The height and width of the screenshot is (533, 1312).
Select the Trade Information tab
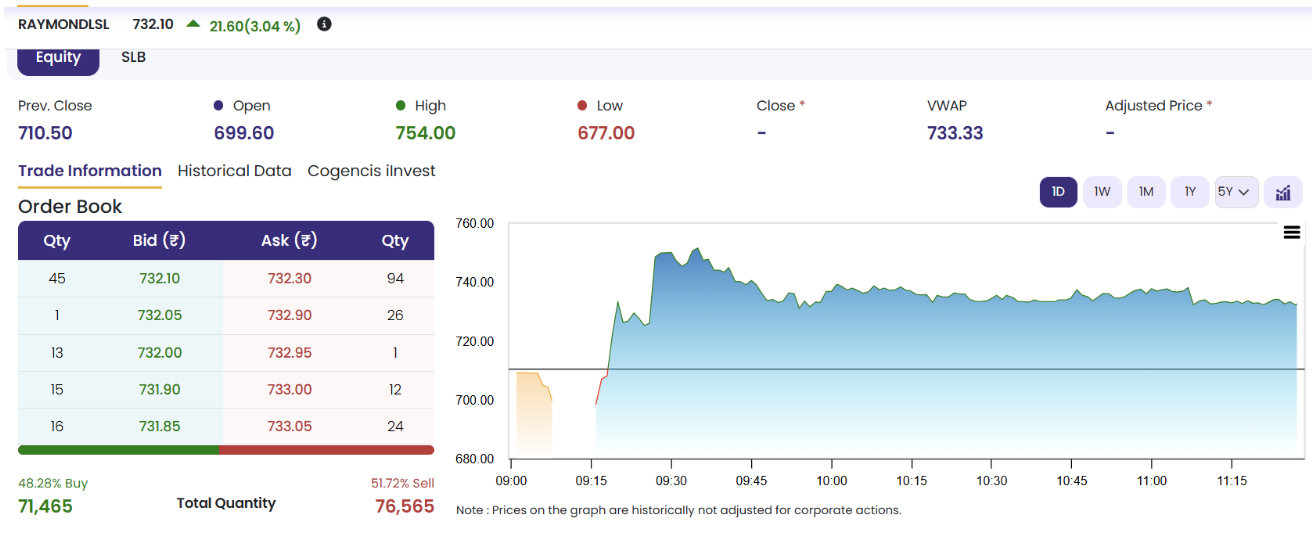pyautogui.click(x=90, y=171)
